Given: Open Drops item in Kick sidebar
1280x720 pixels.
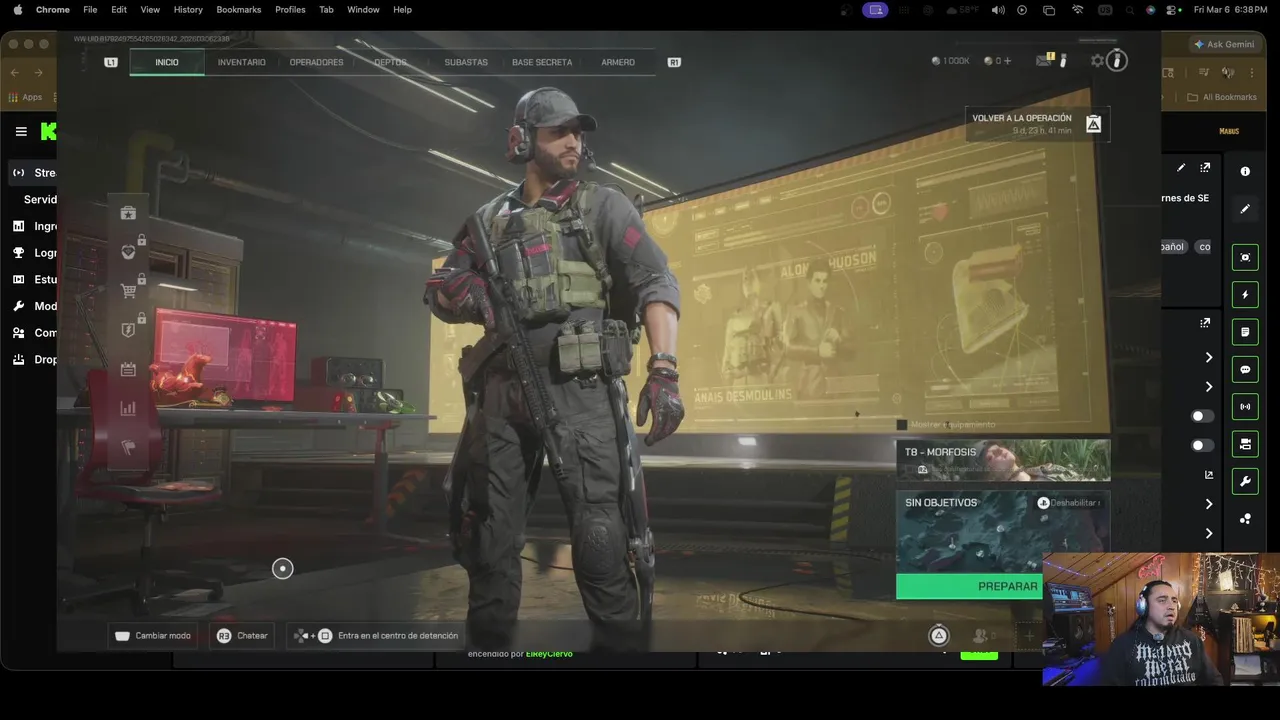Looking at the screenshot, I should (34, 359).
